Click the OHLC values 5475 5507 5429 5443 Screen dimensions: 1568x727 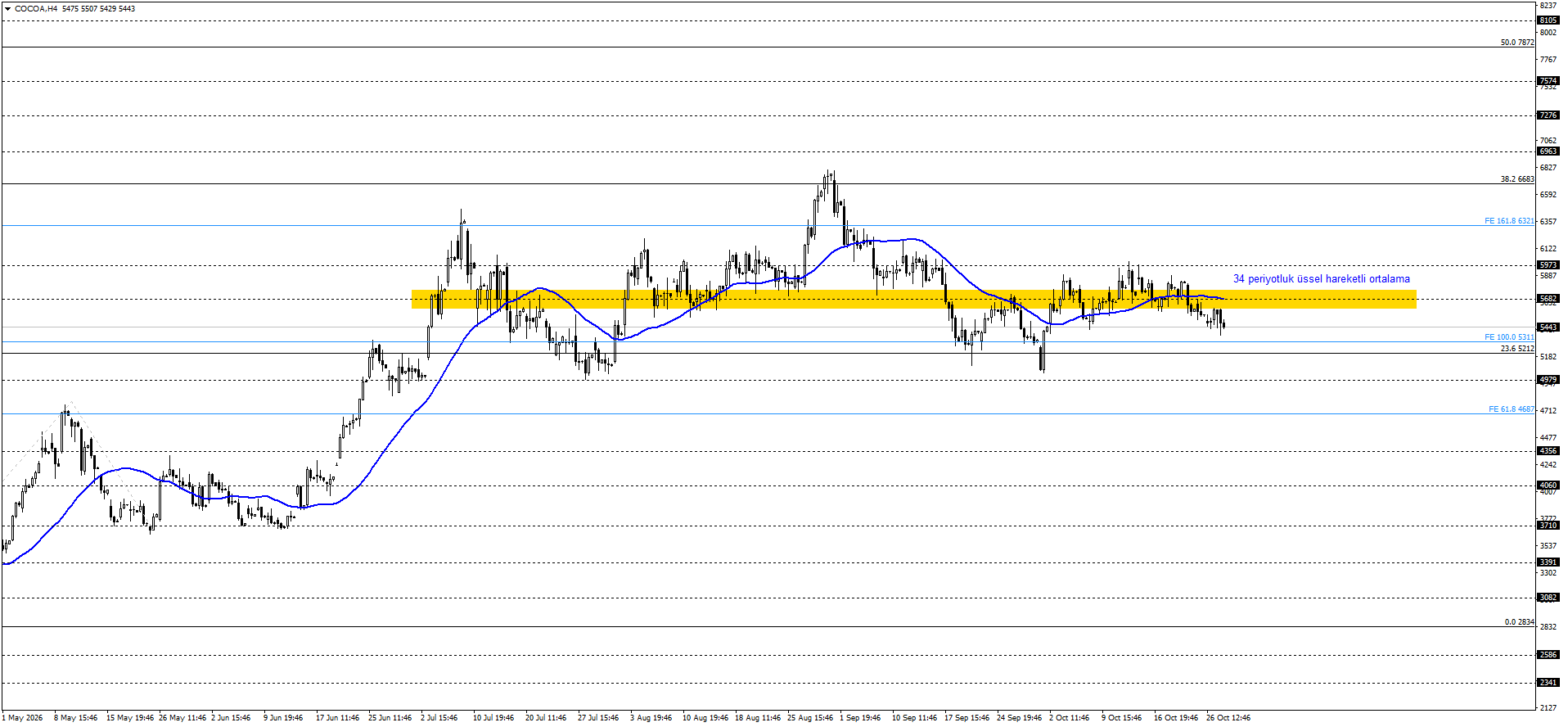pos(99,9)
